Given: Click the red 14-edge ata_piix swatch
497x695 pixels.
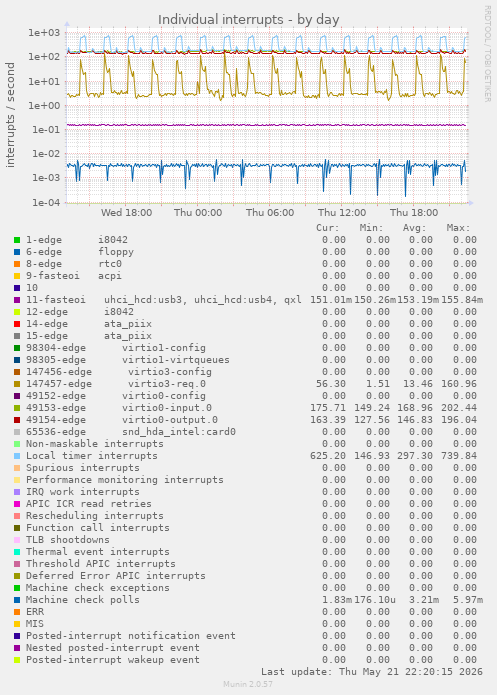Looking at the screenshot, I should pyautogui.click(x=17, y=324).
